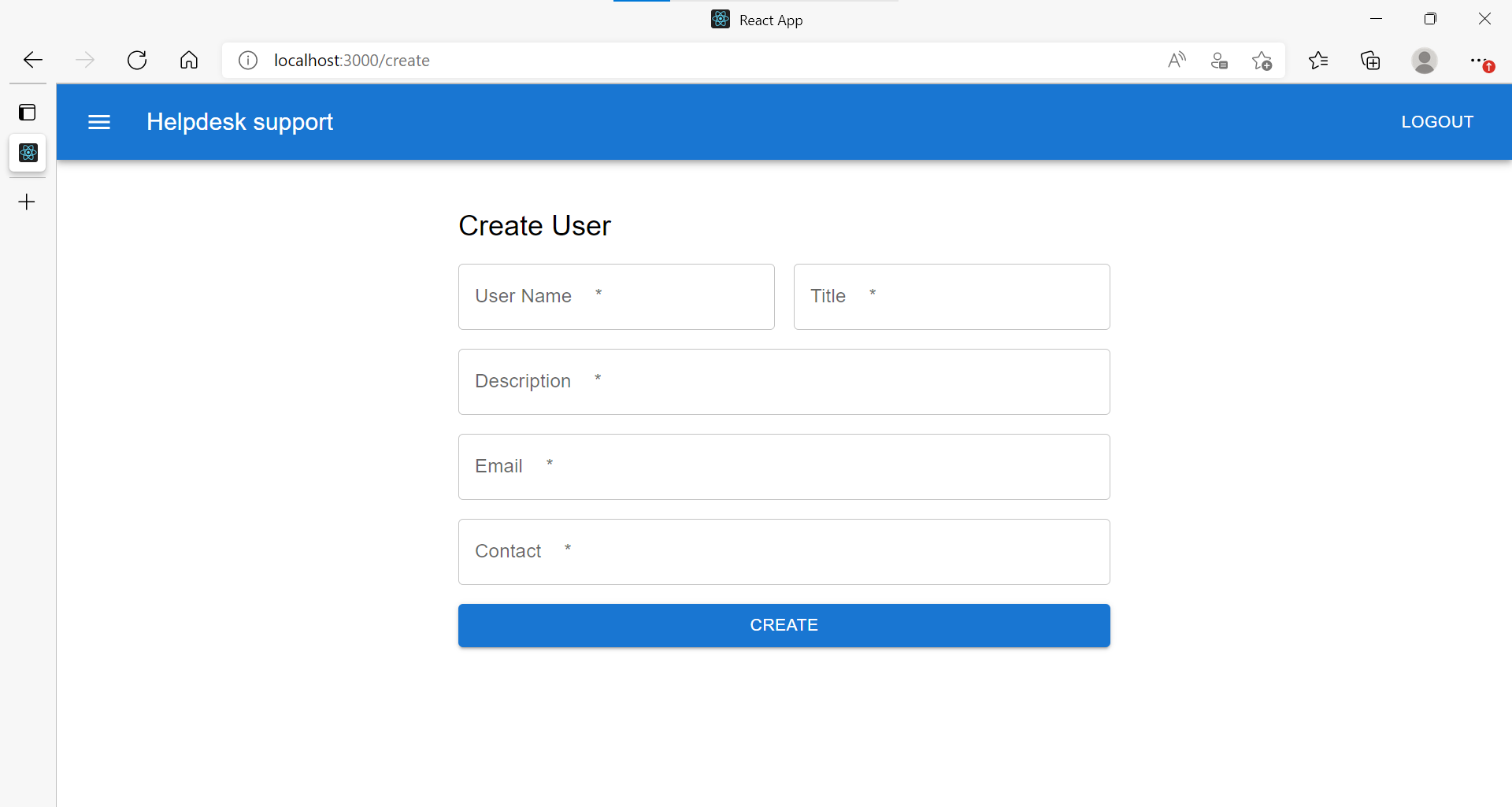Open the browser settings ellipsis menu
The image size is (1512, 807).
click(1480, 60)
